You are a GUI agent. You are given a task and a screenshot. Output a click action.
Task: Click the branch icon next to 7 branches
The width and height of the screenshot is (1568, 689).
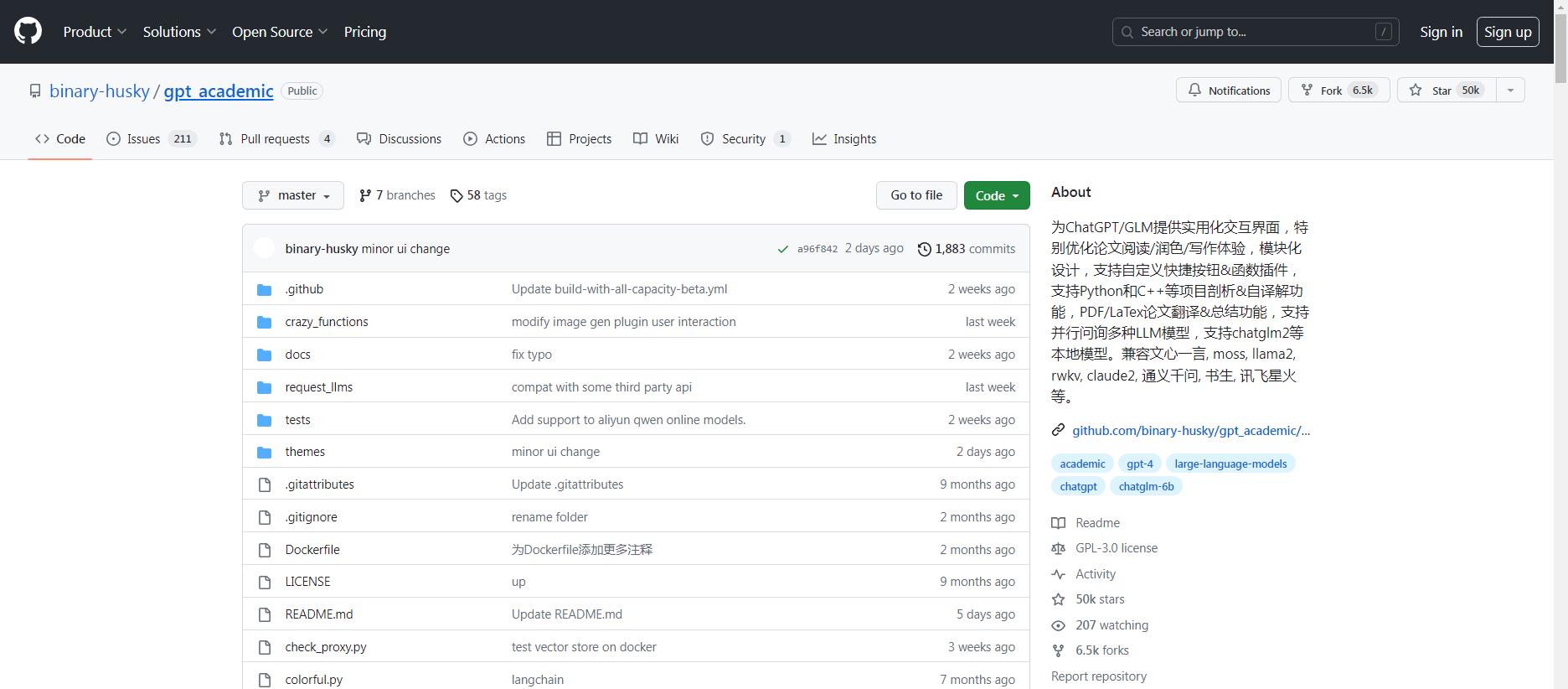pyautogui.click(x=365, y=195)
